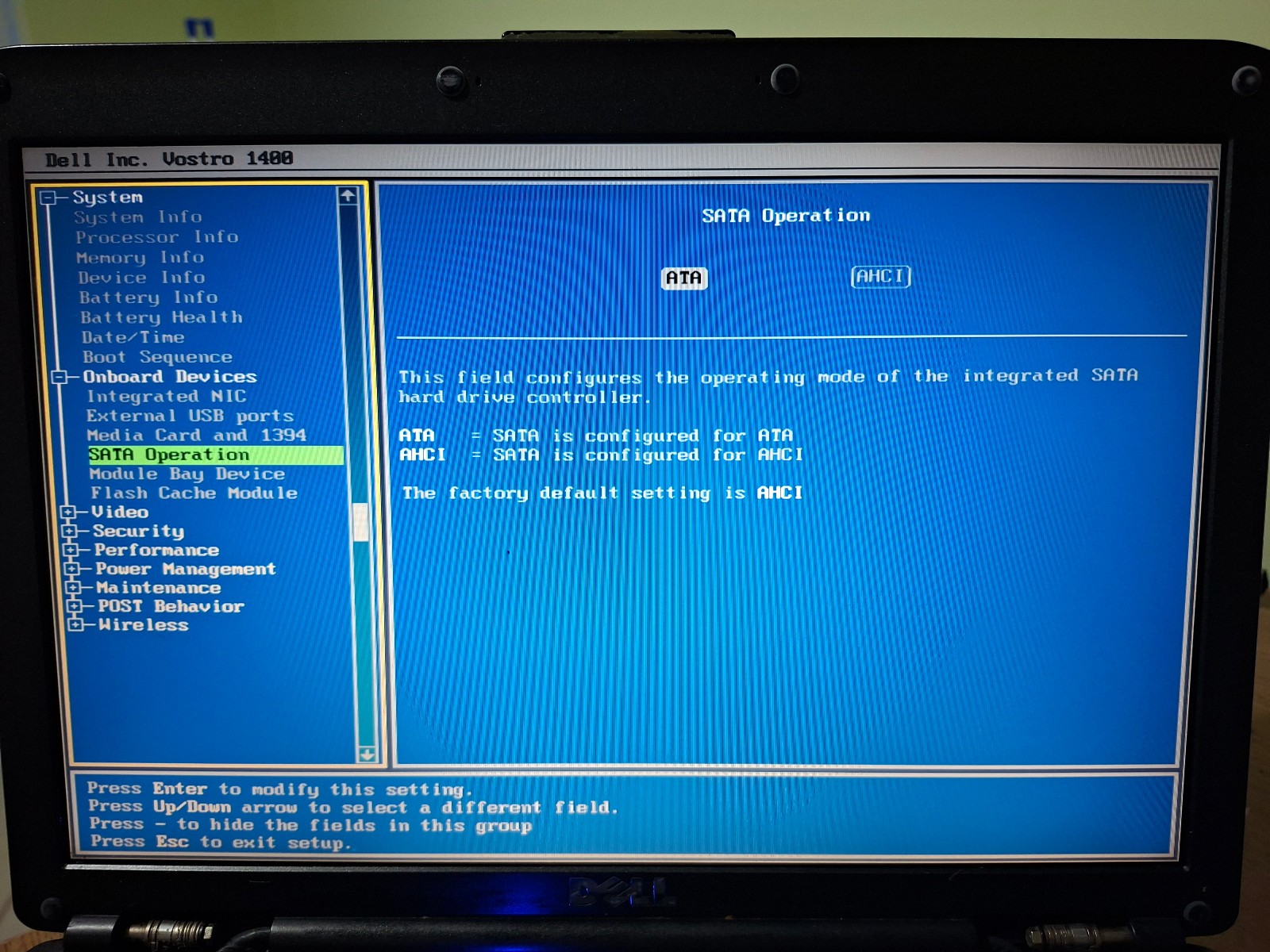Select External USB ports setting
The image size is (1270, 952).
click(190, 416)
